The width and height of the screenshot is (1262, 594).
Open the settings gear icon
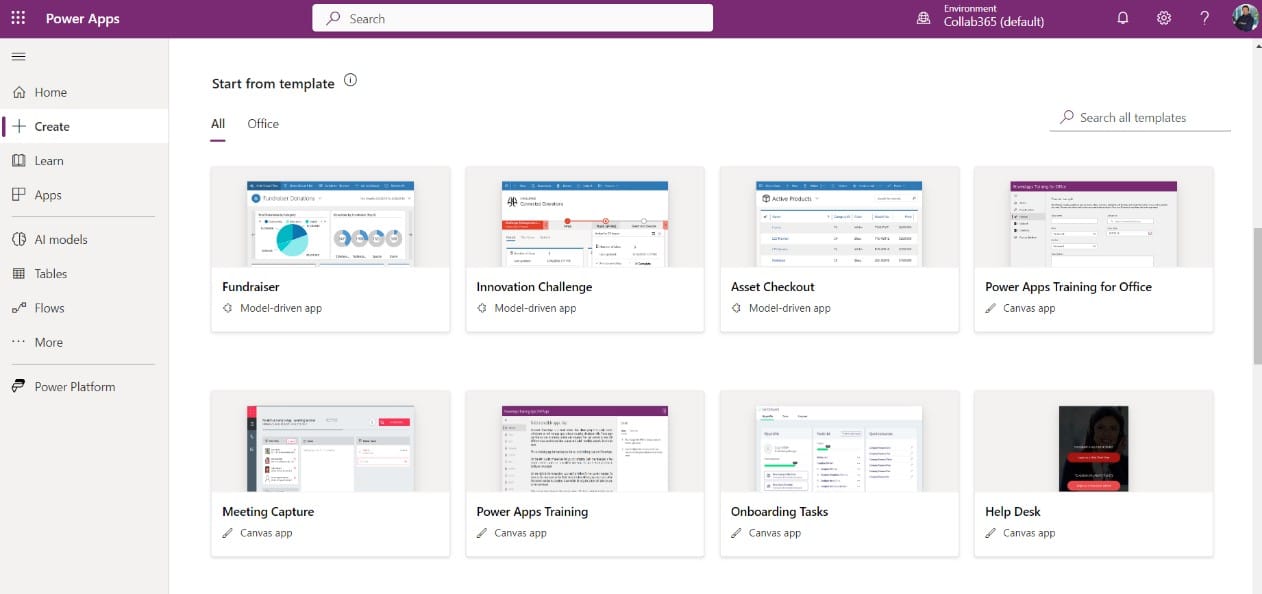1164,19
